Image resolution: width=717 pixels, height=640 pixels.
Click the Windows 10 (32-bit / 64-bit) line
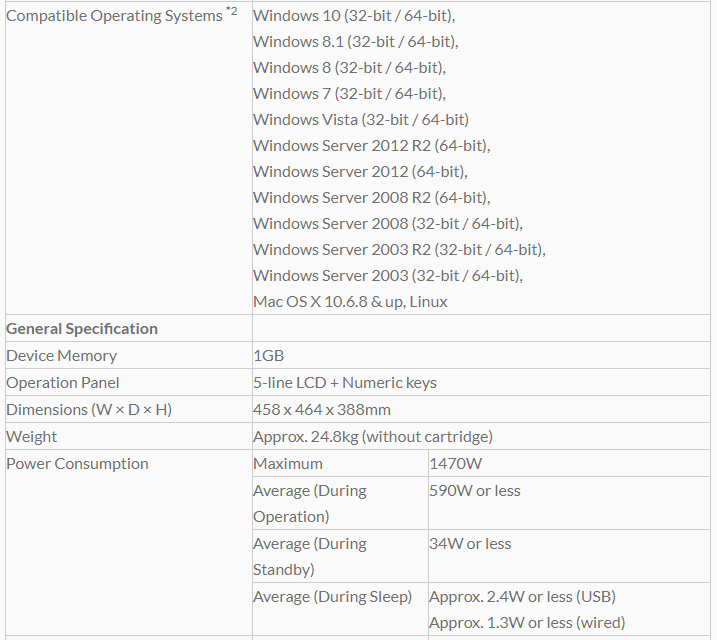click(x=346, y=16)
